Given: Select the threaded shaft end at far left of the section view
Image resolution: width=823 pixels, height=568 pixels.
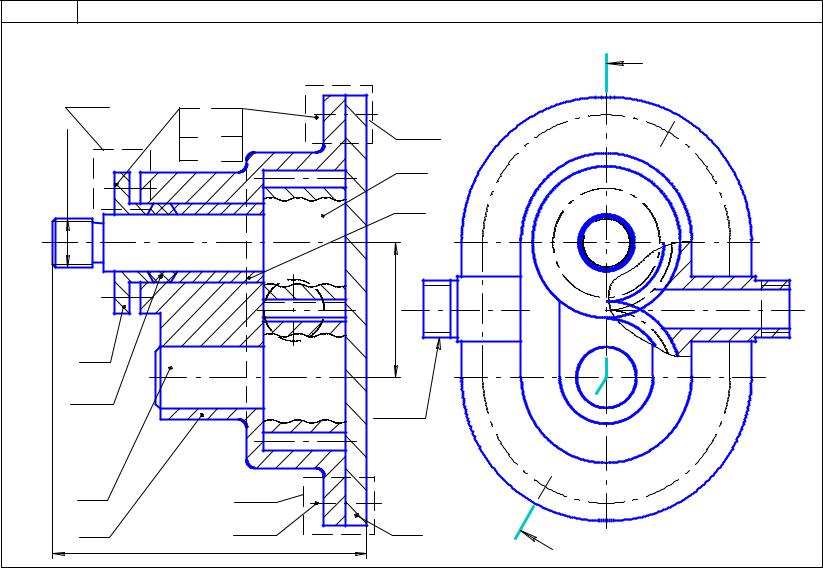Looking at the screenshot, I should [73, 243].
